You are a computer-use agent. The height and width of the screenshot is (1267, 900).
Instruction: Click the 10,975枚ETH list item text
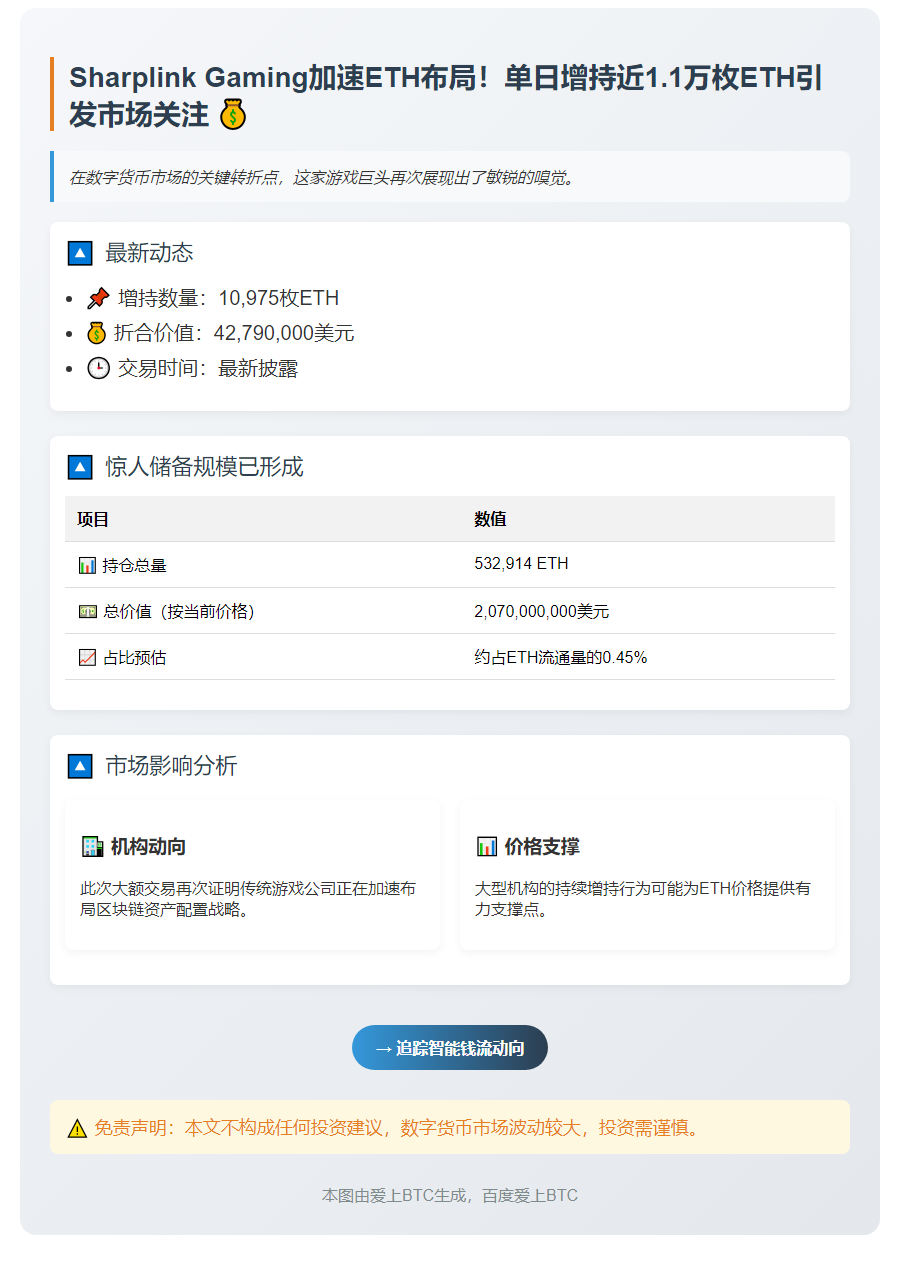[x=279, y=298]
